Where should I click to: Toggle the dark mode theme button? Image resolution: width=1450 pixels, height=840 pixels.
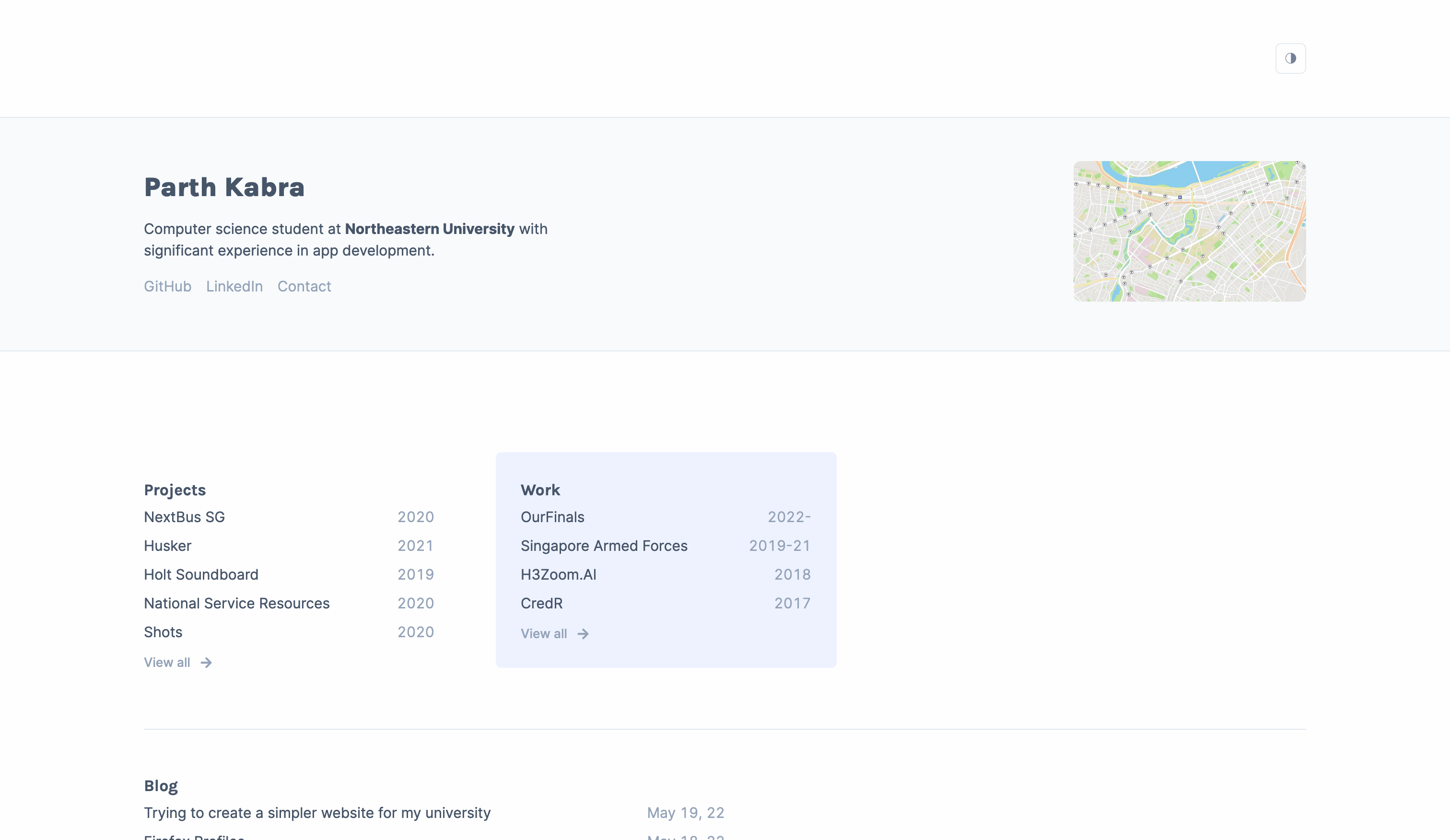(1290, 58)
